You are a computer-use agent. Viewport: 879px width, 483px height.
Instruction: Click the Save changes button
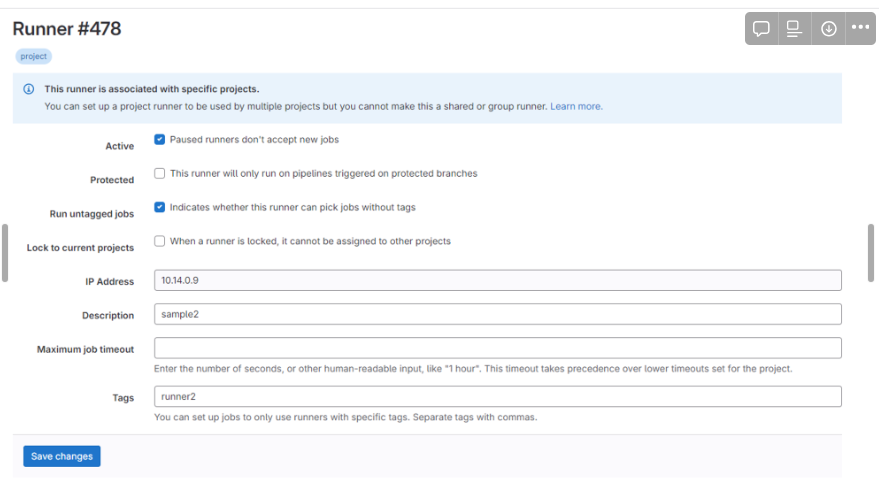click(62, 456)
